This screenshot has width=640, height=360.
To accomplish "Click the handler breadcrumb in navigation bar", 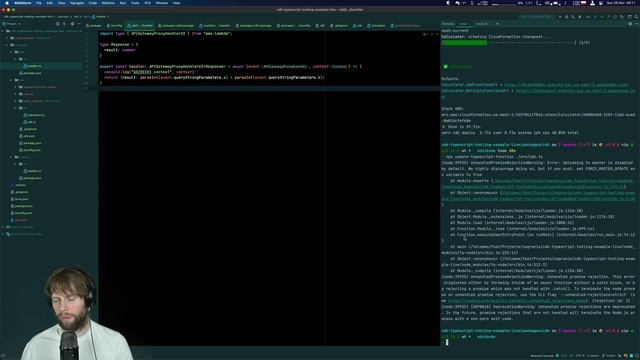I will coord(100,17).
